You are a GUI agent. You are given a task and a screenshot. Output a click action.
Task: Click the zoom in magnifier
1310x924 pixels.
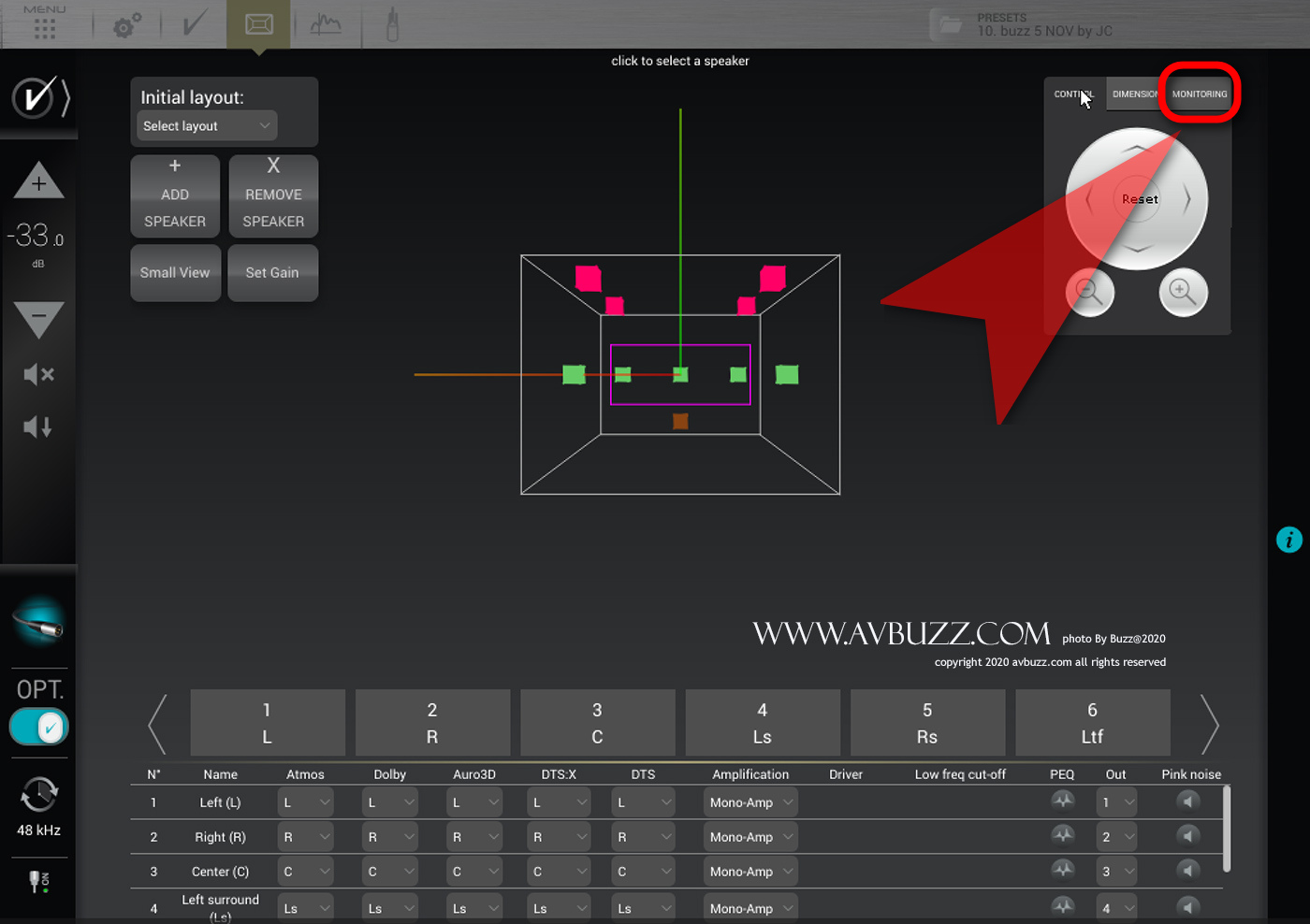pyautogui.click(x=1183, y=293)
